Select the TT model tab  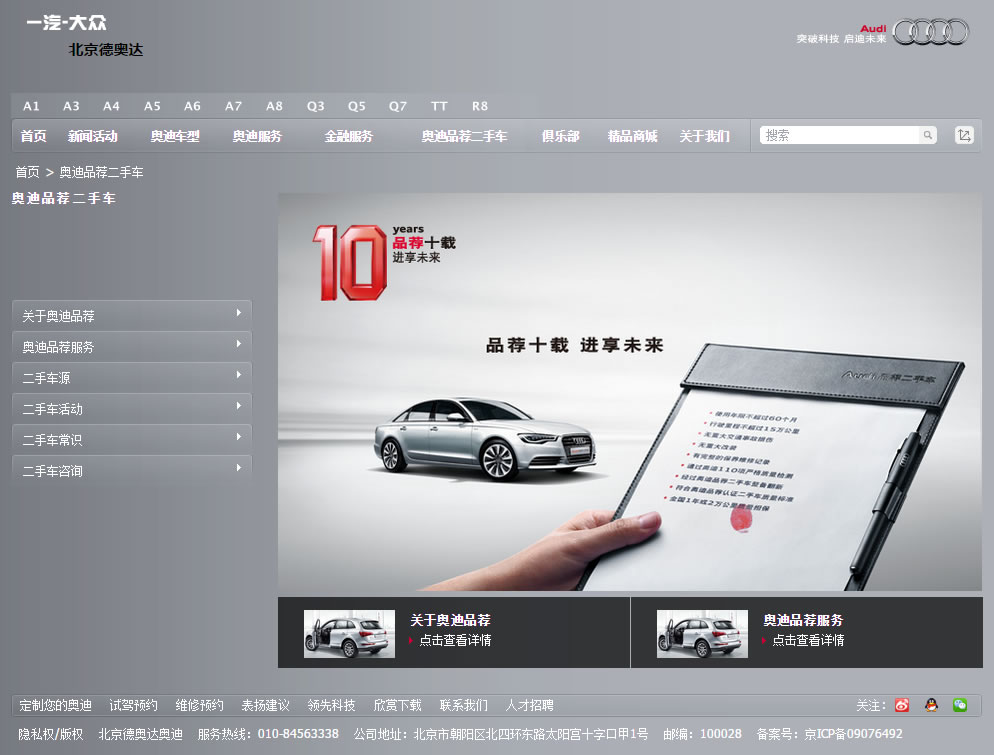(439, 106)
